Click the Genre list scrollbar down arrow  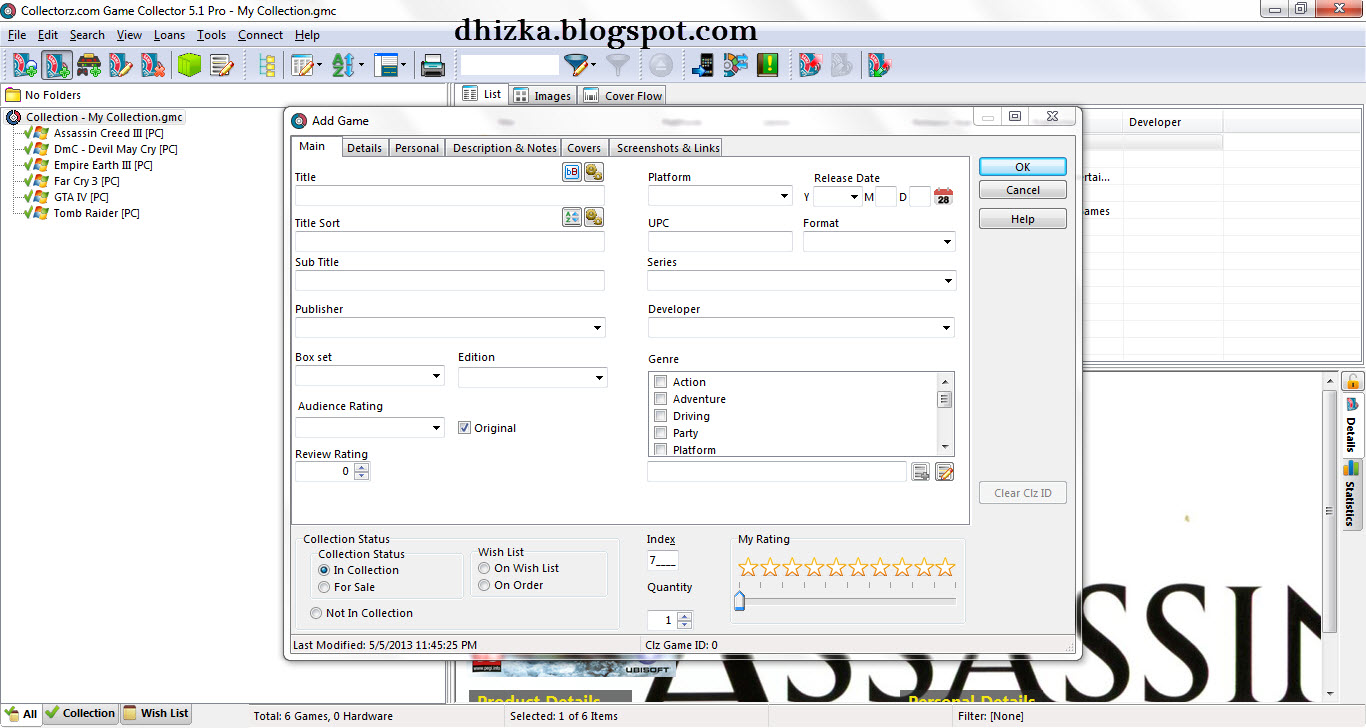tap(944, 446)
